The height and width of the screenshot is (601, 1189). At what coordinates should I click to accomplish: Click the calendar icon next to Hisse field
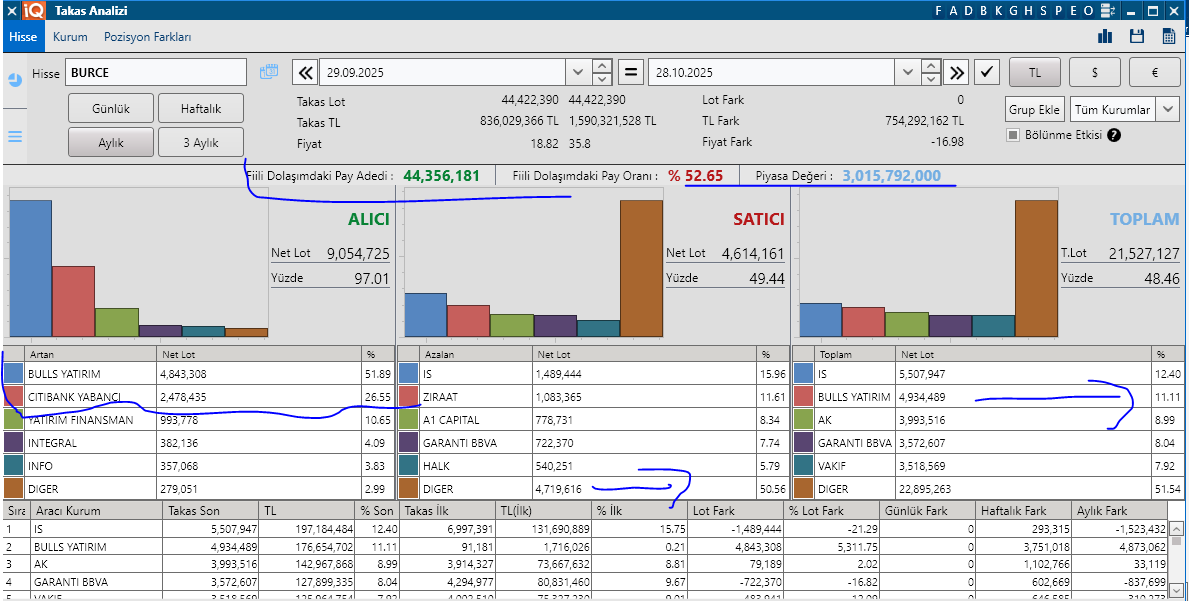[x=269, y=72]
